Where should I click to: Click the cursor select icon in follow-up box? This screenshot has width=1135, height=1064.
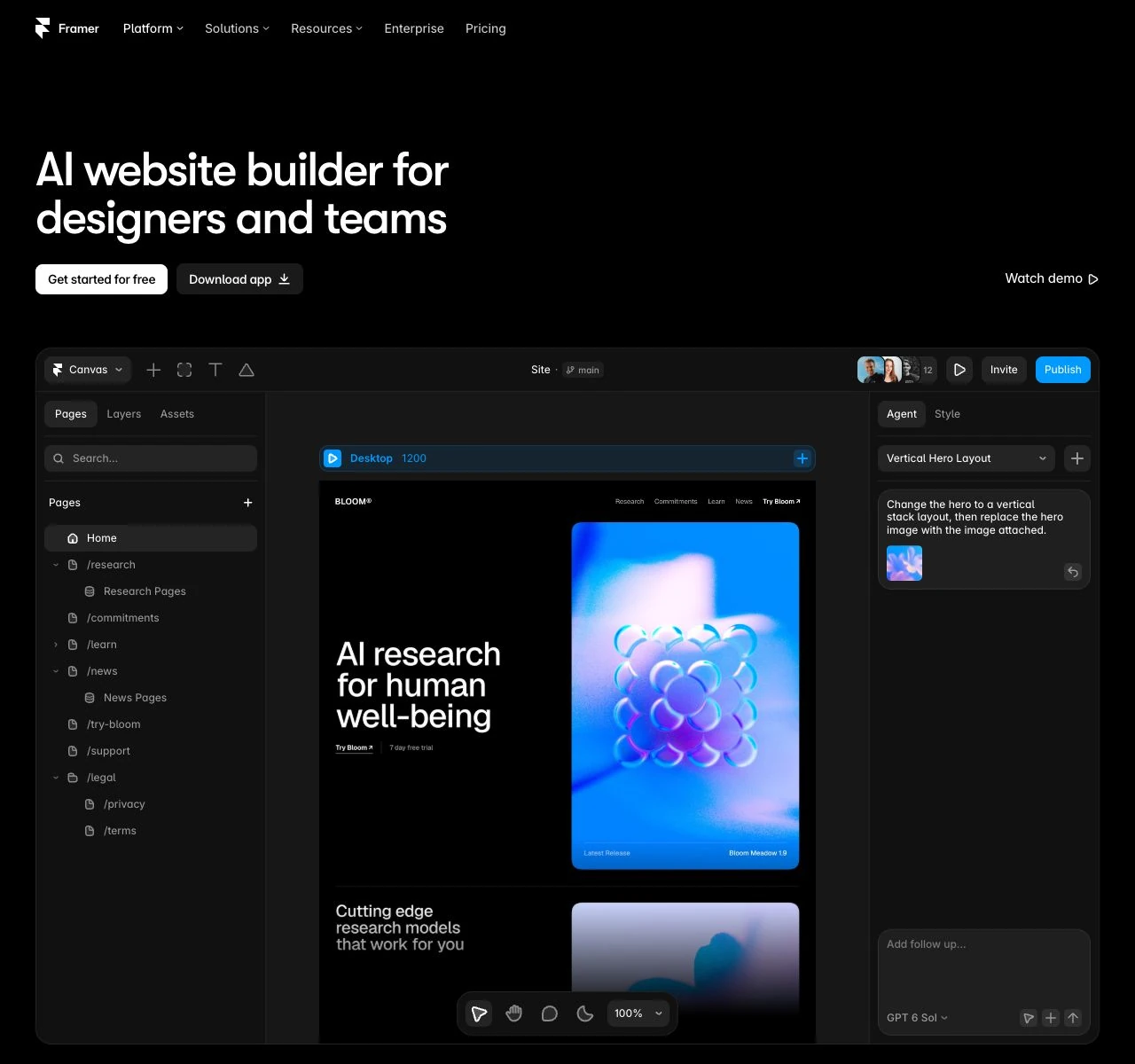(1029, 1018)
